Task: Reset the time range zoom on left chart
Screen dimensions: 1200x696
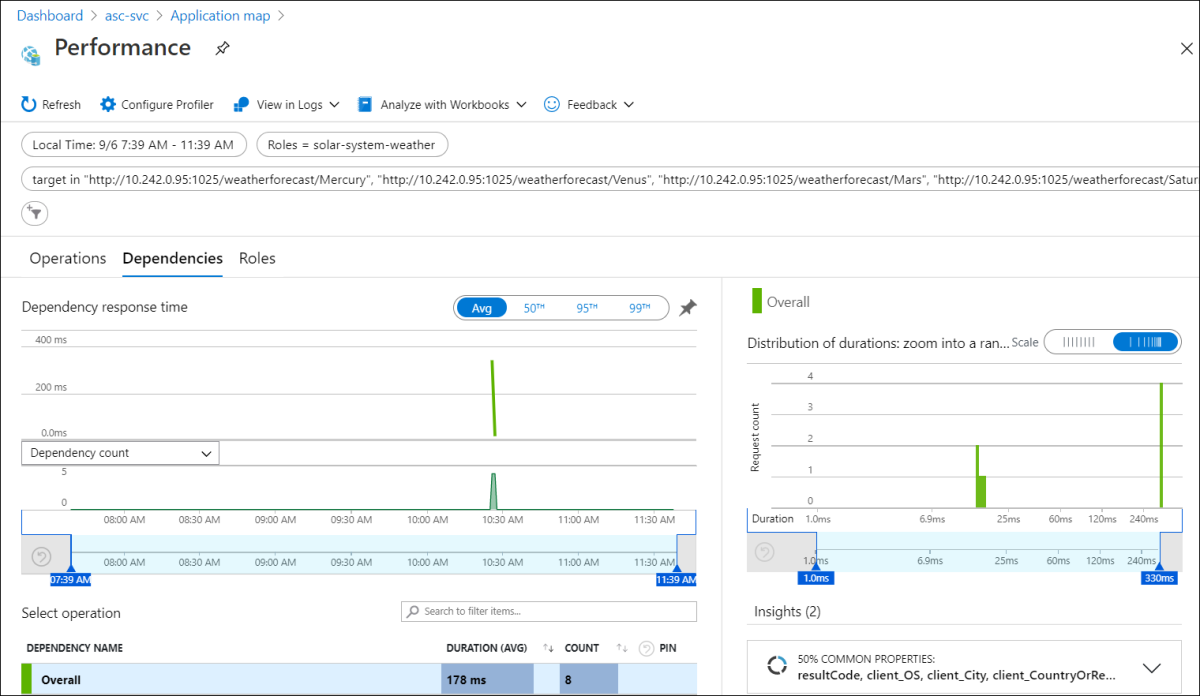Action: [42, 556]
